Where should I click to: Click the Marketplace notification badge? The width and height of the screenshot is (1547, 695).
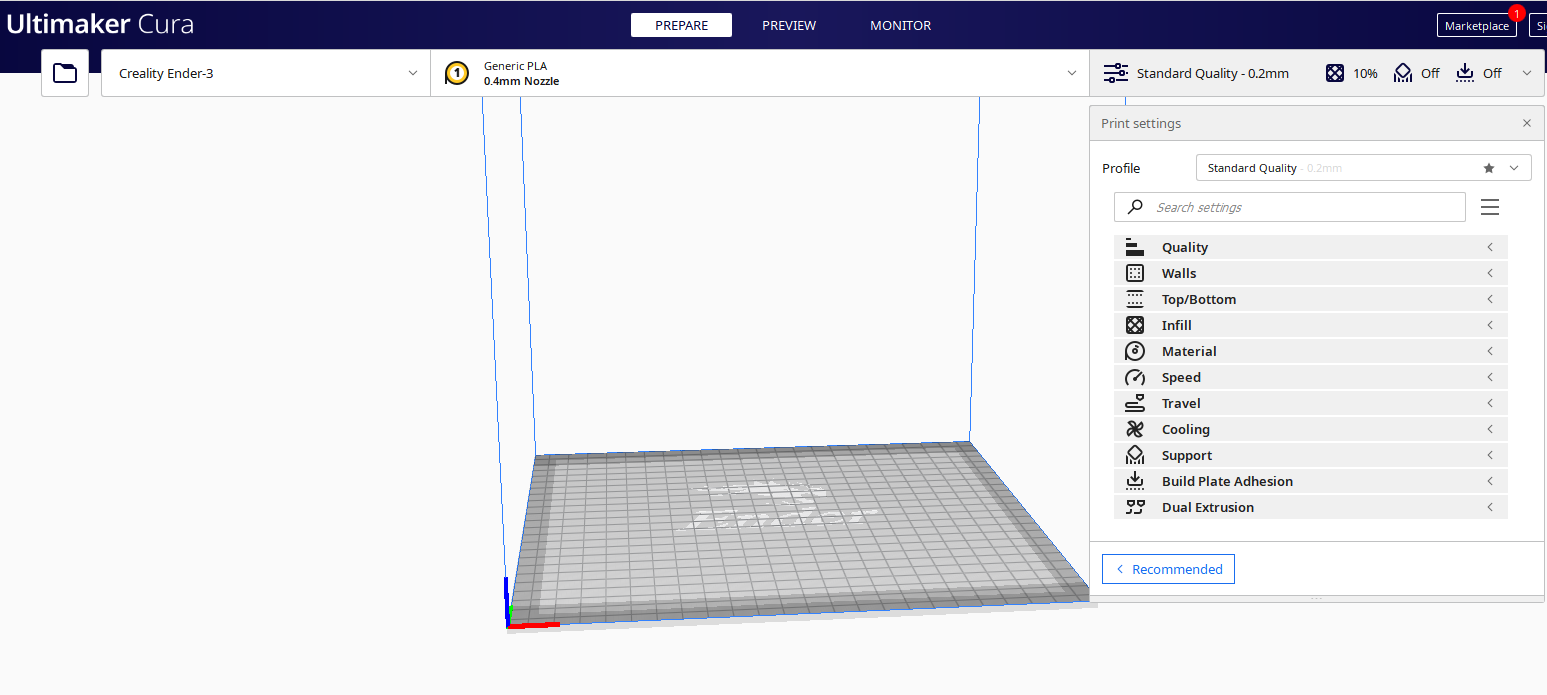tap(1517, 13)
